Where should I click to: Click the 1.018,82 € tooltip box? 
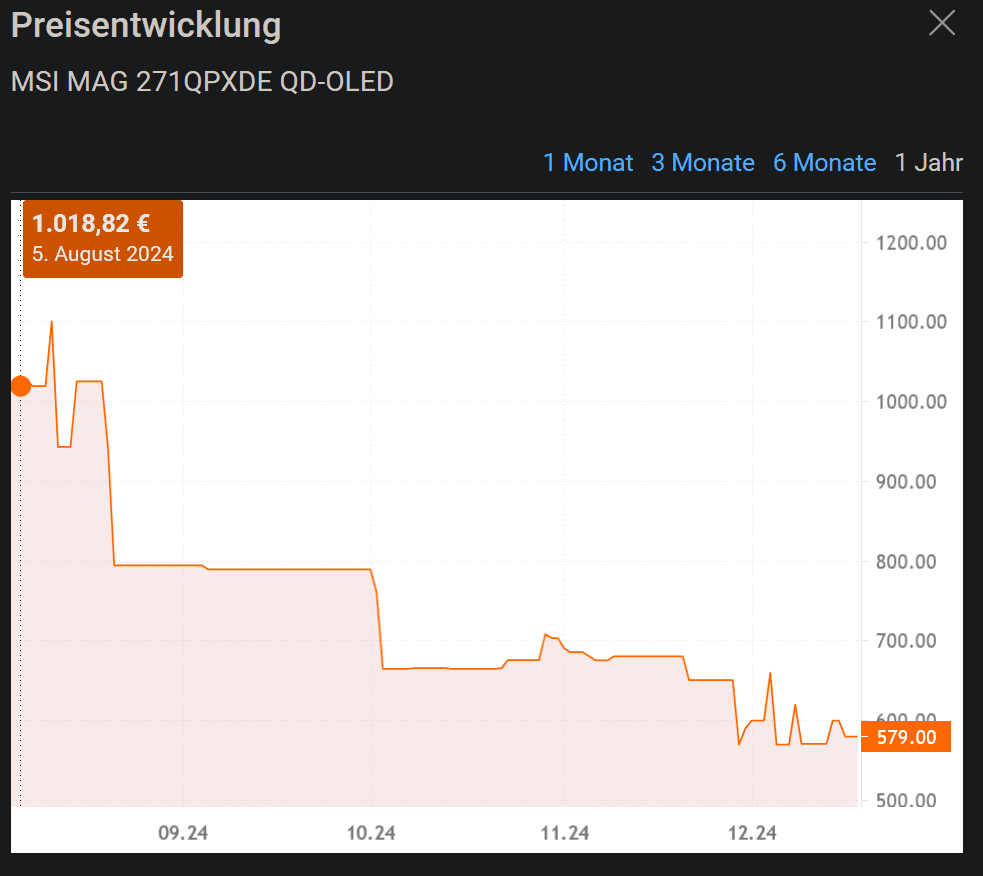tap(102, 238)
